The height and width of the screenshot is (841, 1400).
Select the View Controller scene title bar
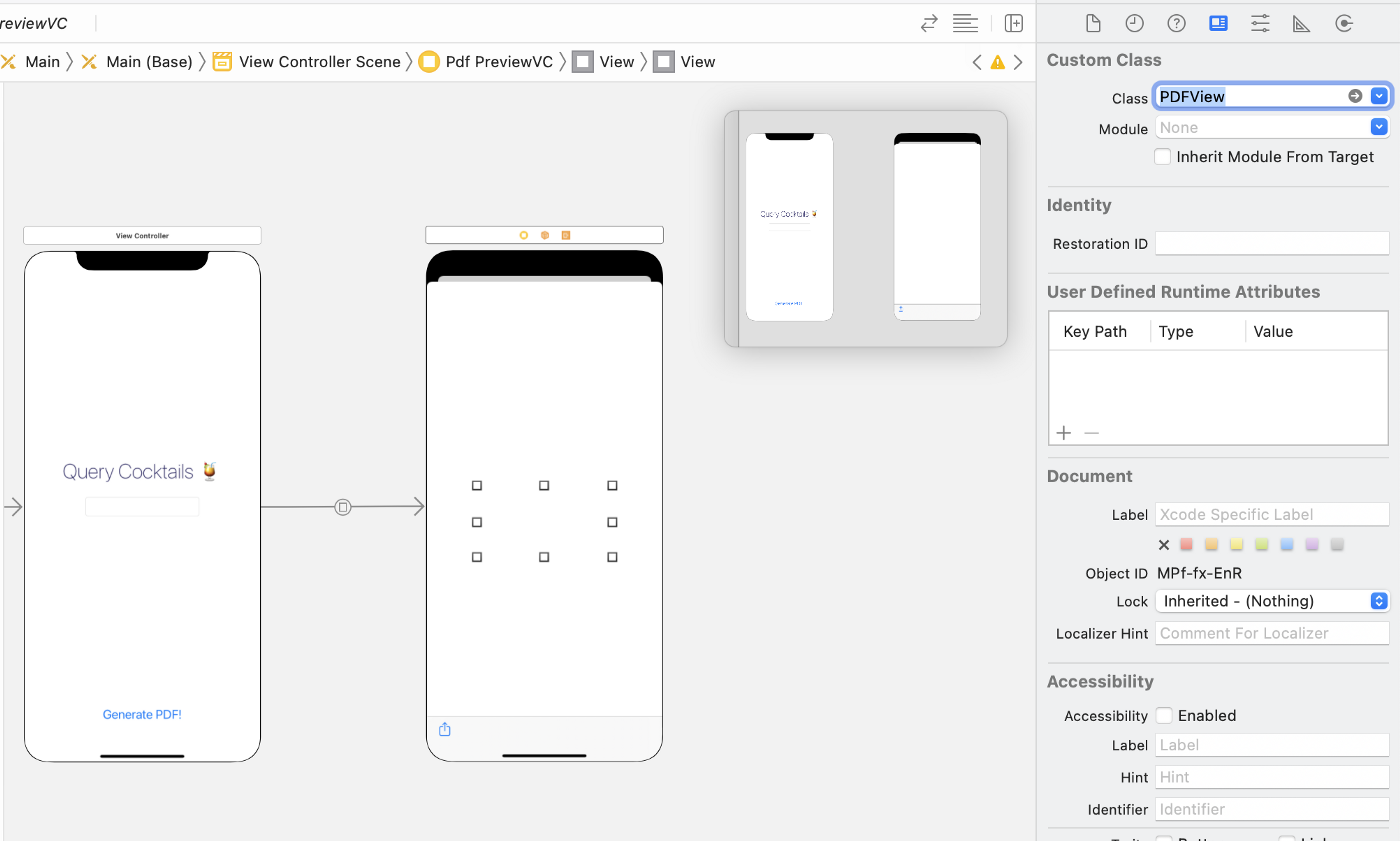coord(142,235)
